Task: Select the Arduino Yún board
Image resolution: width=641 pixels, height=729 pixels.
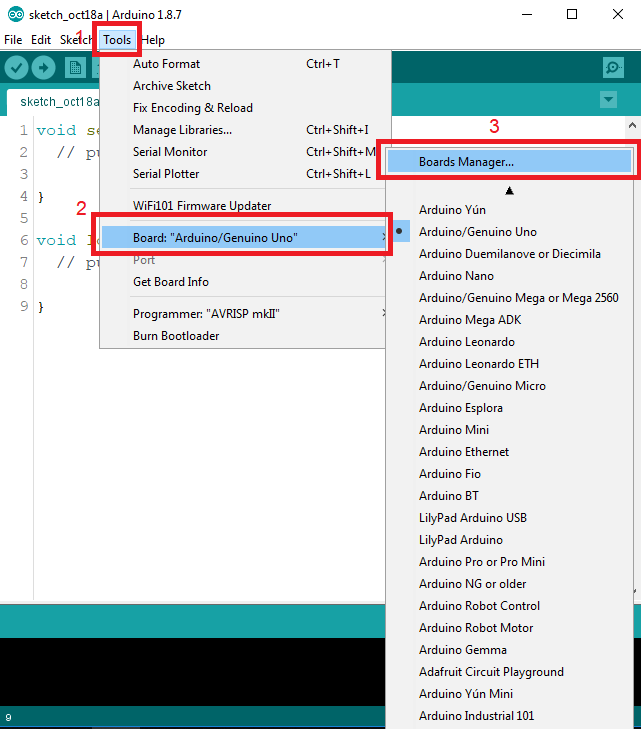Action: tap(509, 210)
